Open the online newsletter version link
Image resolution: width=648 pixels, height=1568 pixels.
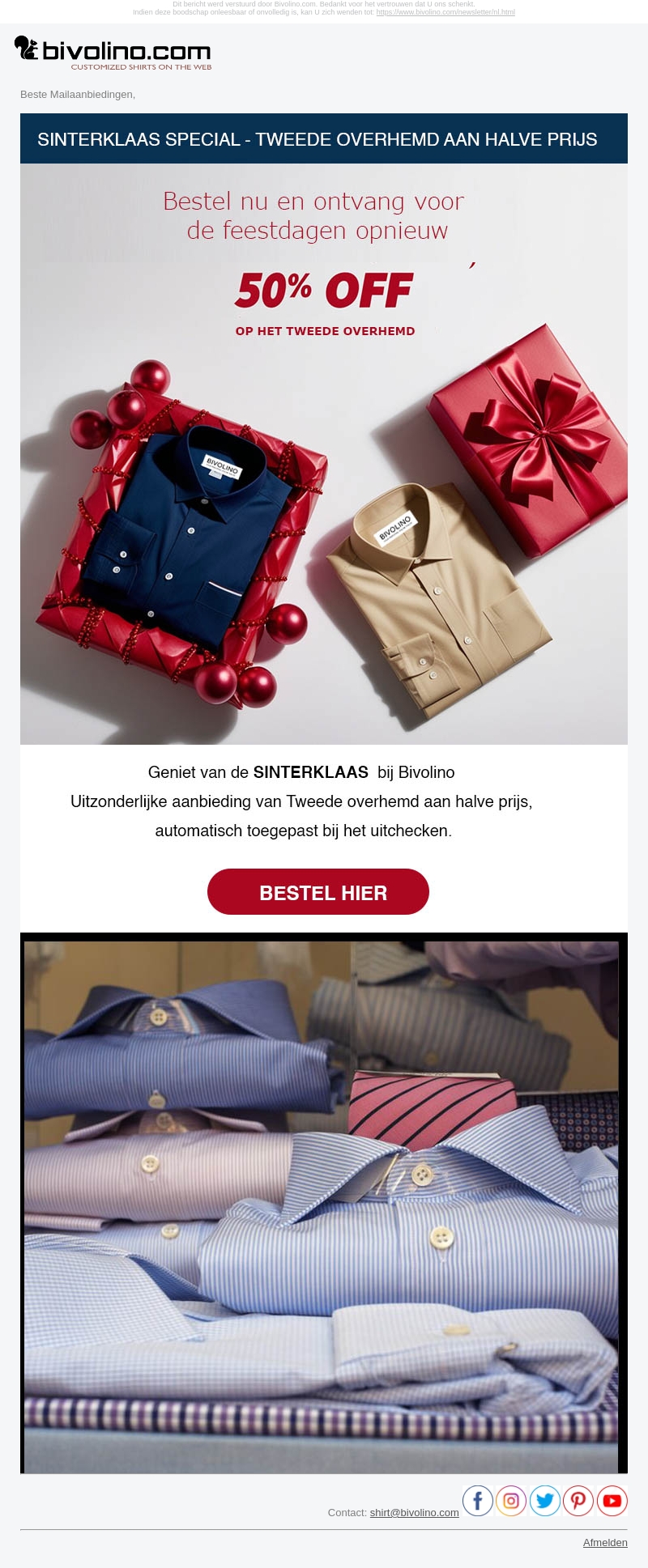point(446,12)
